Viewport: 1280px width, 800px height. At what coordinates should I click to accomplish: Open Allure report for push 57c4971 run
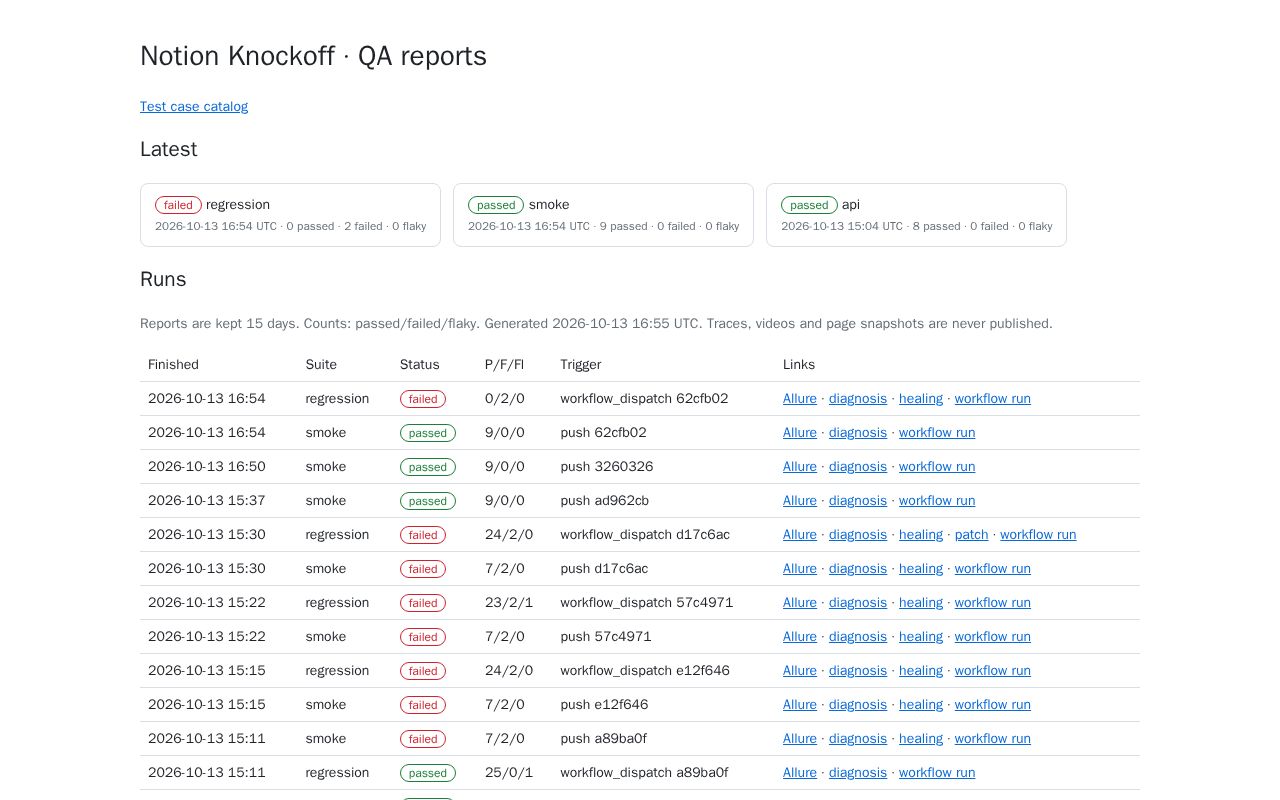tap(800, 637)
